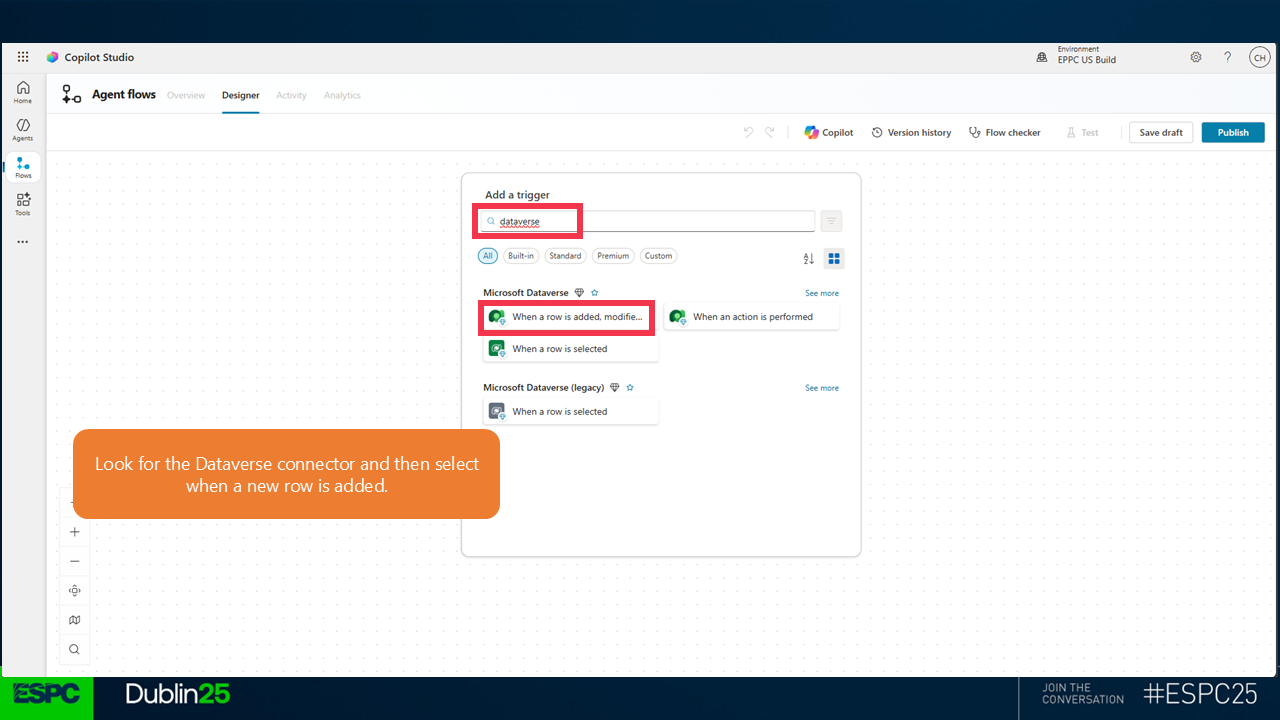Open the app launcher waffle icon

point(23,57)
